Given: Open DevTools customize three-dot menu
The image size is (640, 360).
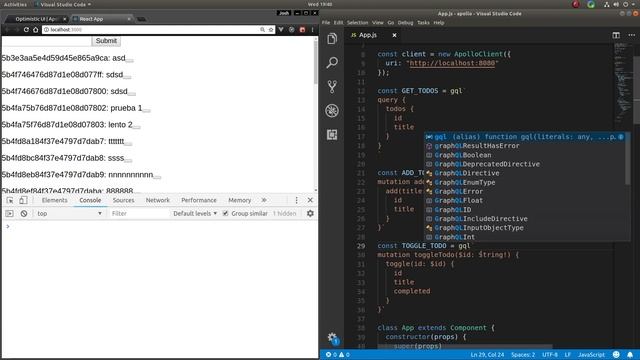Looking at the screenshot, I should coord(296,200).
